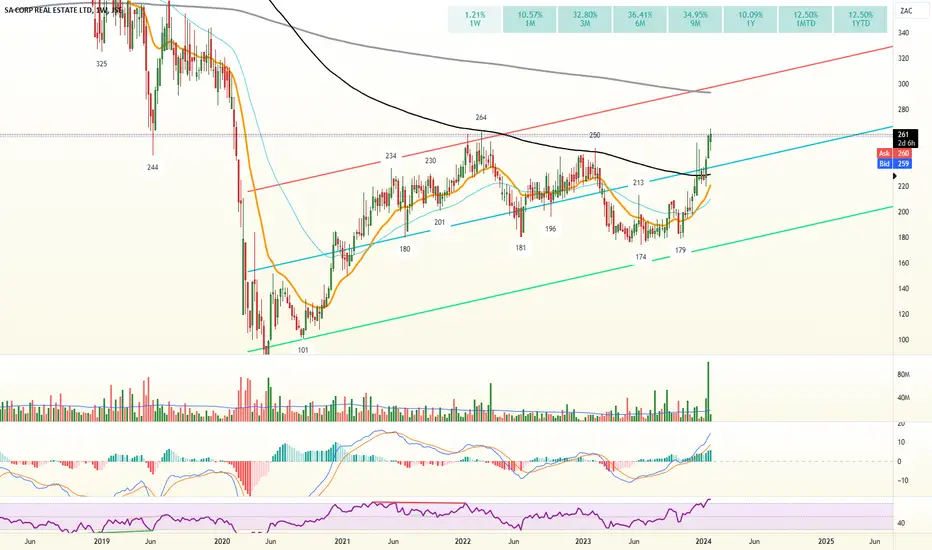Screen dimensions: 932x550
Task: Click the 2023 label on time axis
Action: tap(583, 542)
